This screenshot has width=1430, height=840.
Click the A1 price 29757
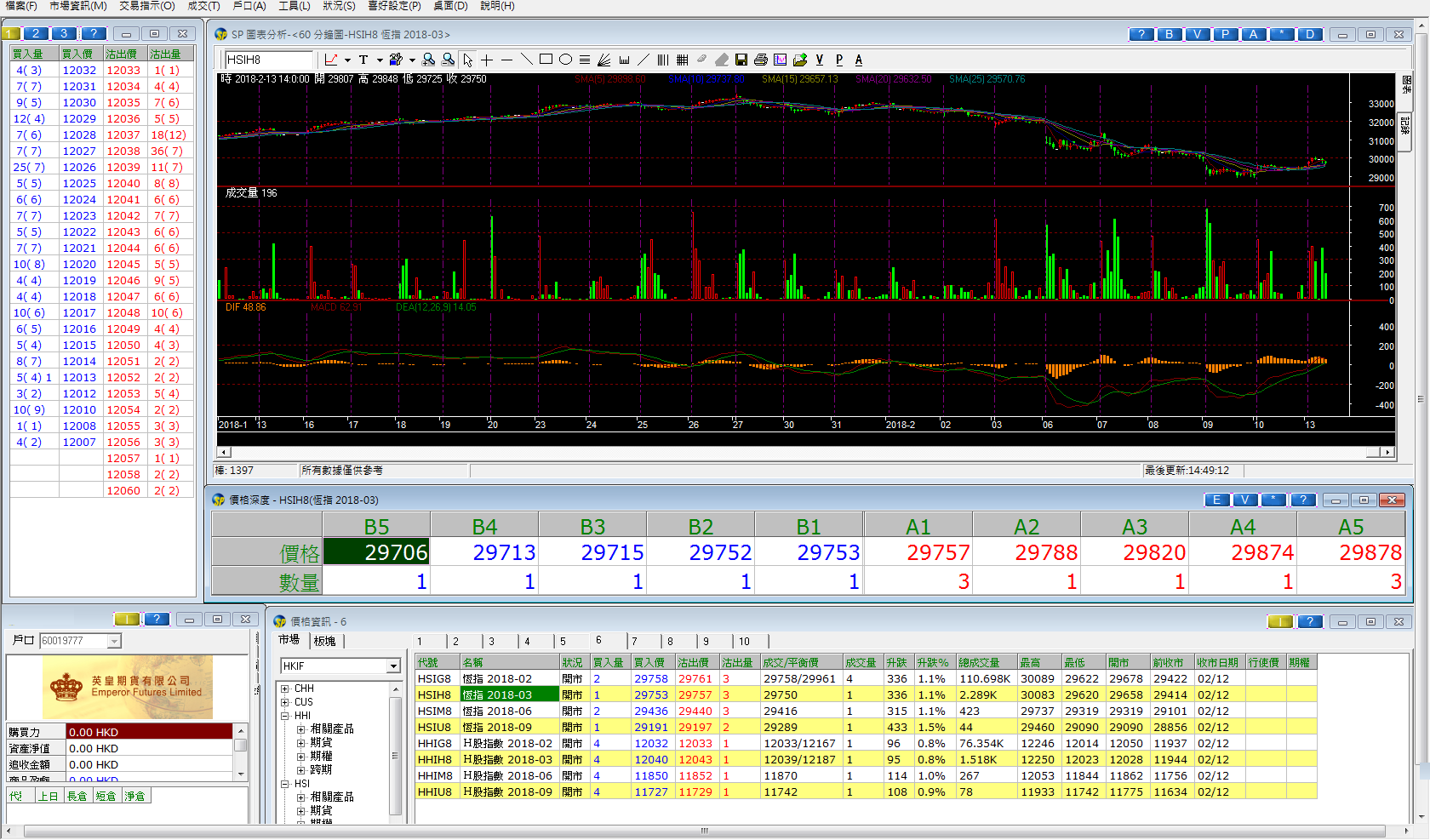[918, 552]
